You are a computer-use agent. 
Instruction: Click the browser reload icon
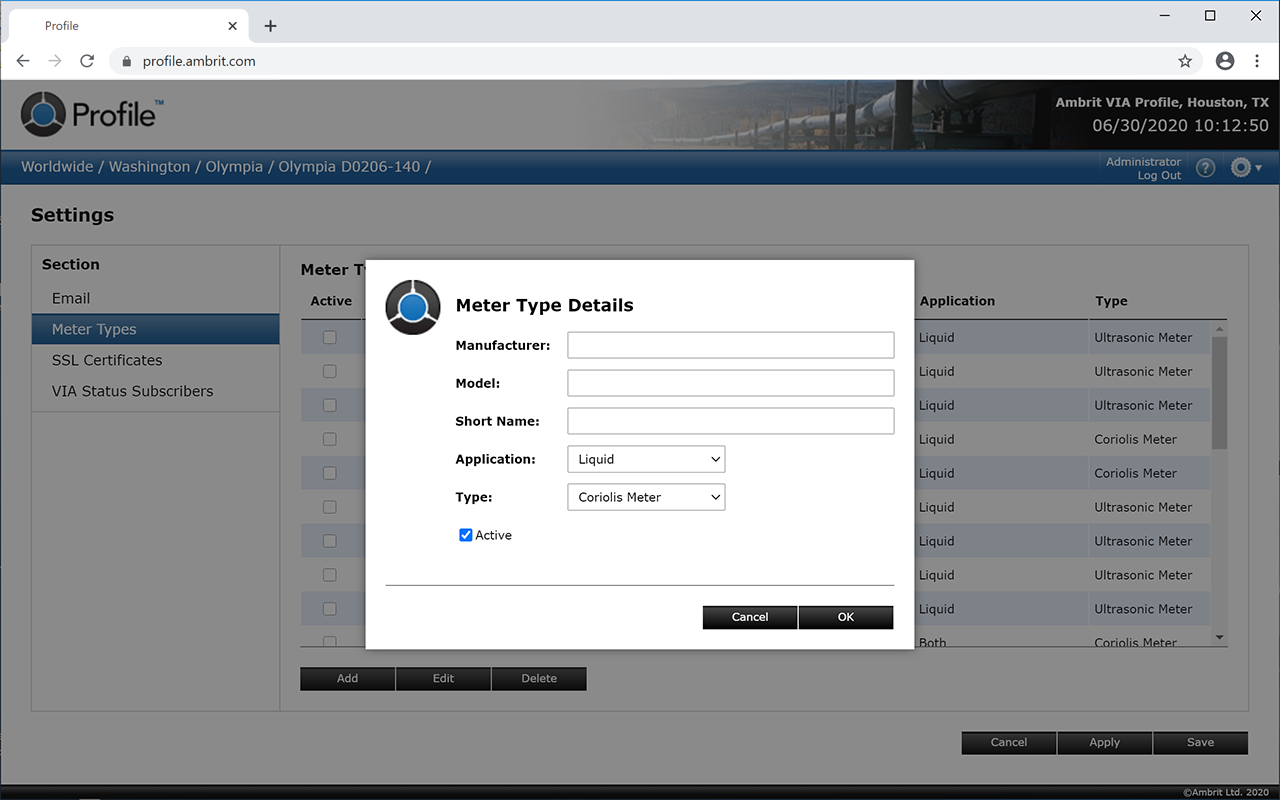(87, 61)
